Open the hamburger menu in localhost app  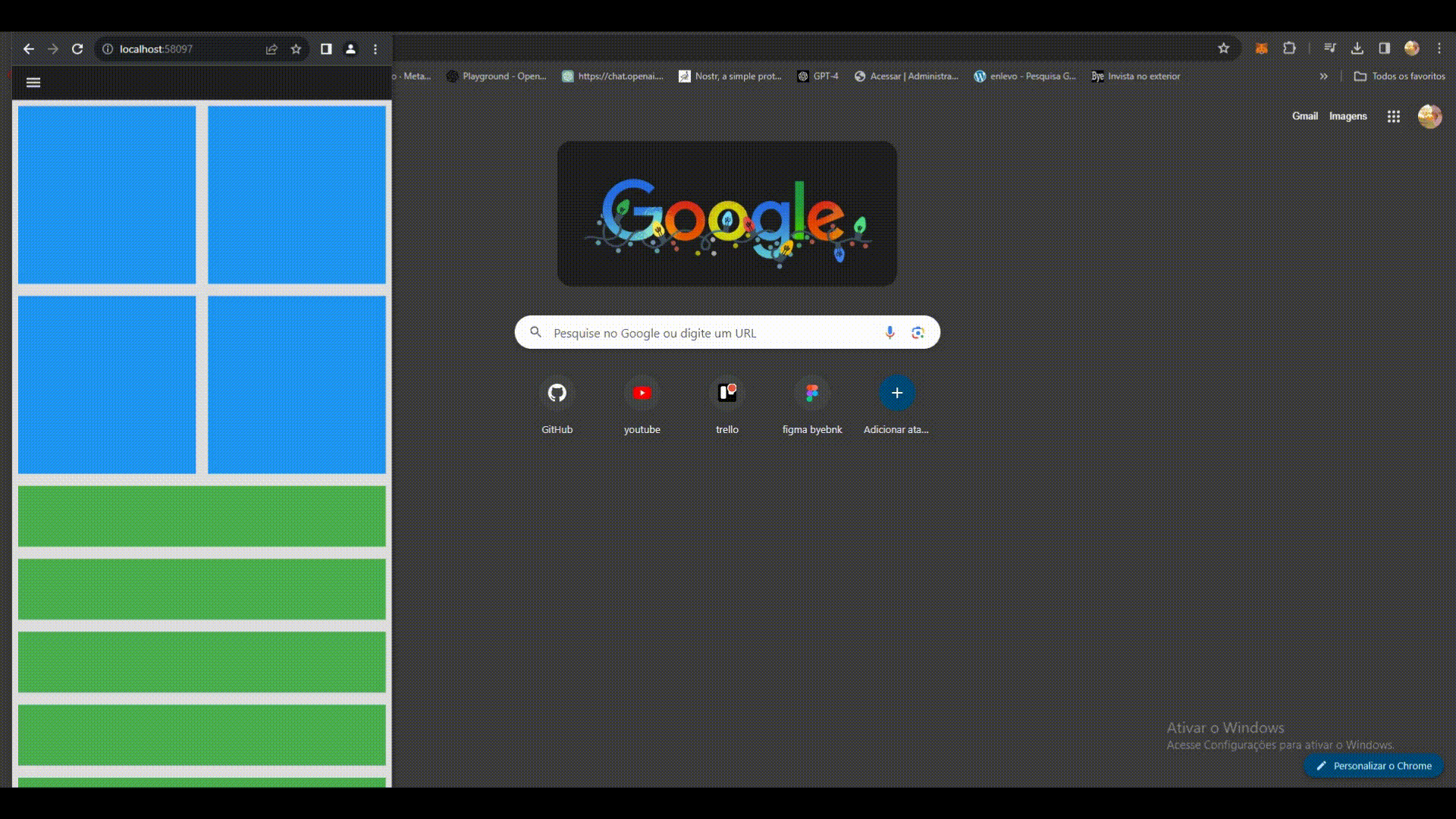(x=33, y=83)
